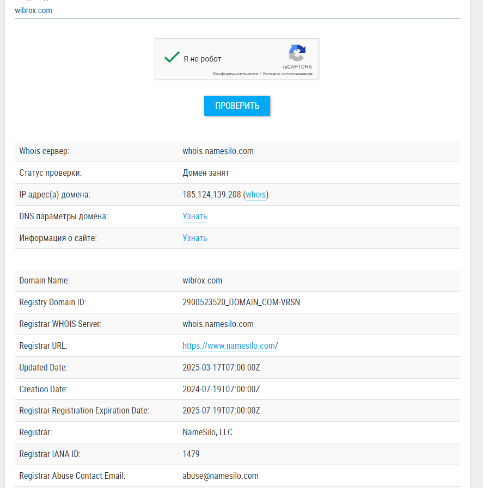Select Expiration Date value 2025-07-19T07:00:00Z

(221, 411)
